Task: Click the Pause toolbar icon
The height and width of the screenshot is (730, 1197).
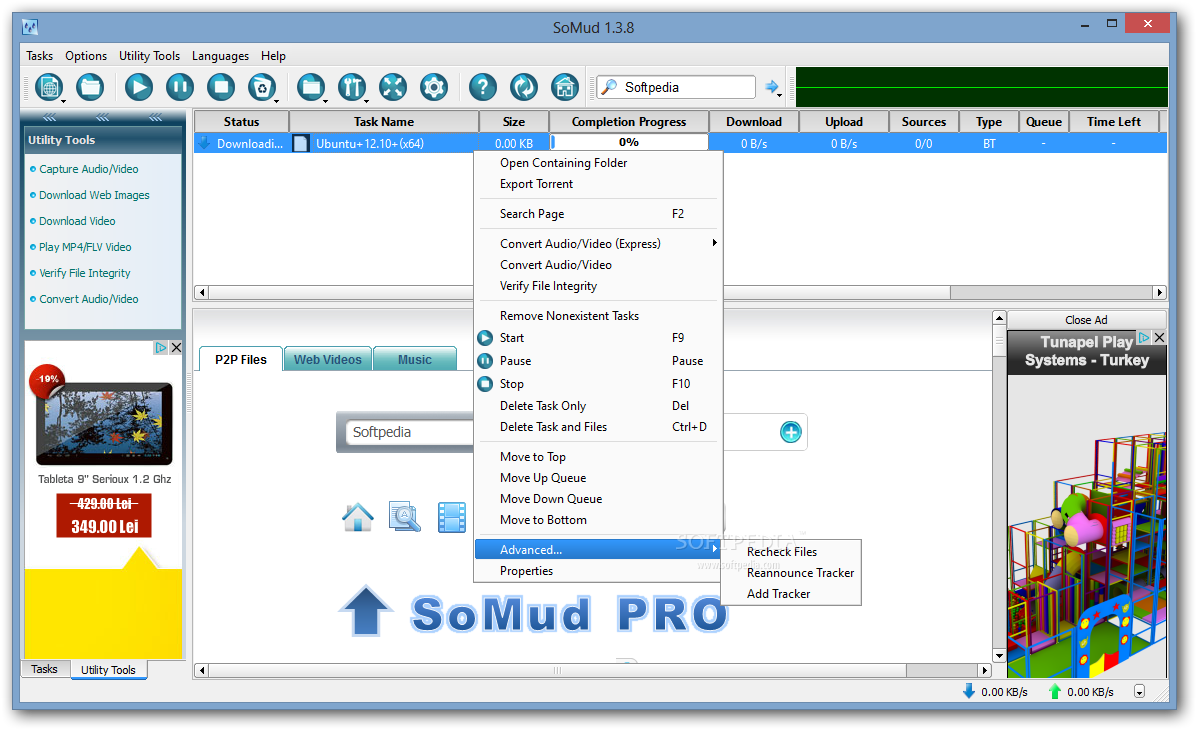Action: (179, 87)
